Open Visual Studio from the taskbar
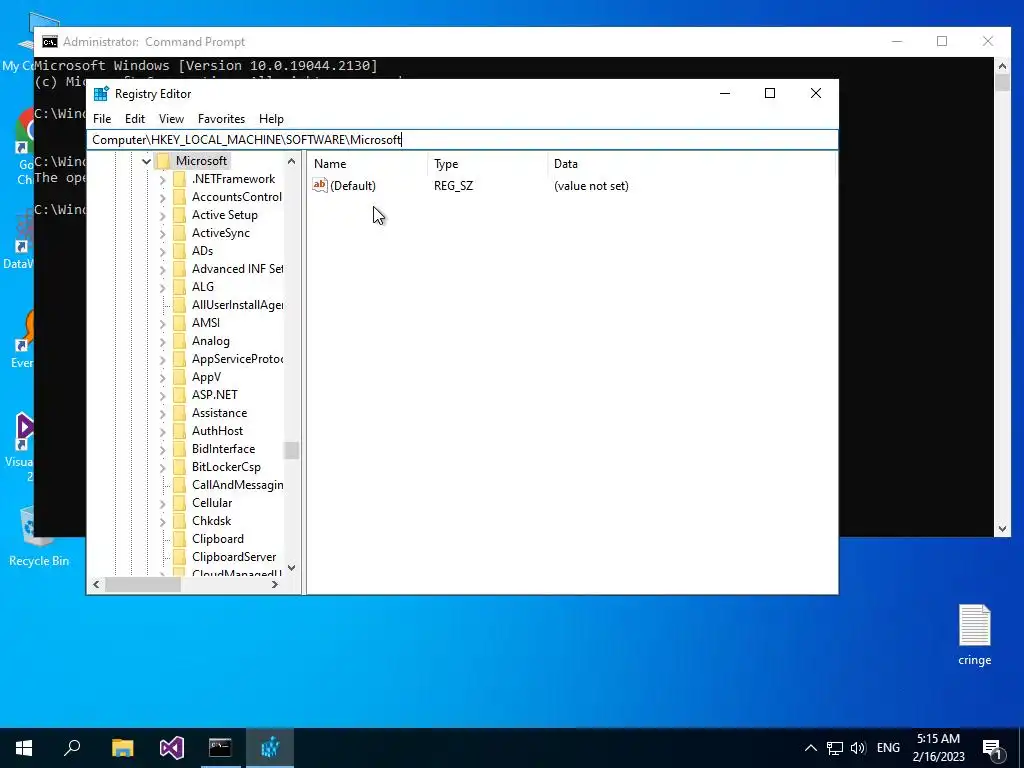The height and width of the screenshot is (768, 1024). coord(172,748)
